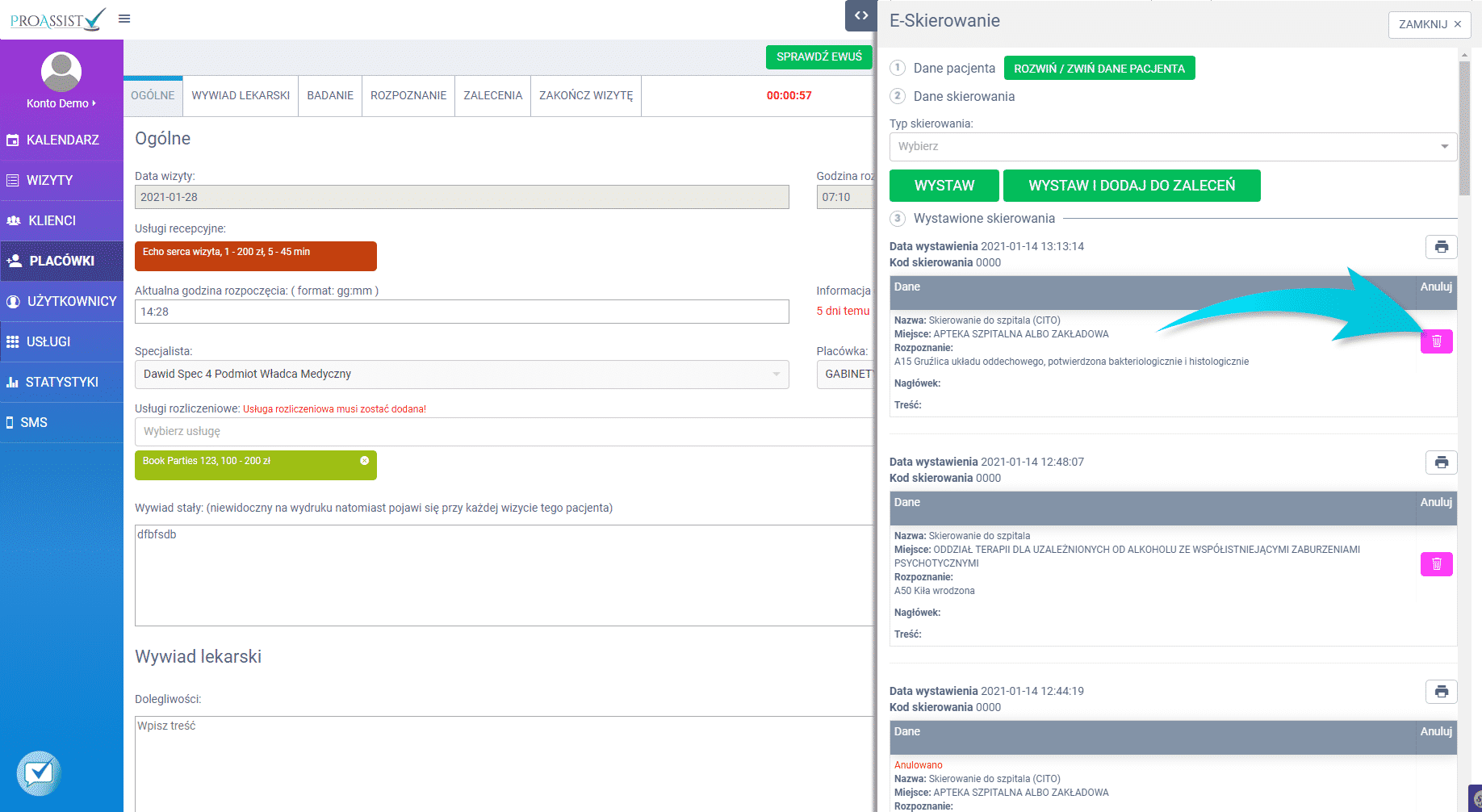Viewport: 1482px width, 812px height.
Task: Open the Placówka dropdown showing GABINET
Action: (846, 374)
